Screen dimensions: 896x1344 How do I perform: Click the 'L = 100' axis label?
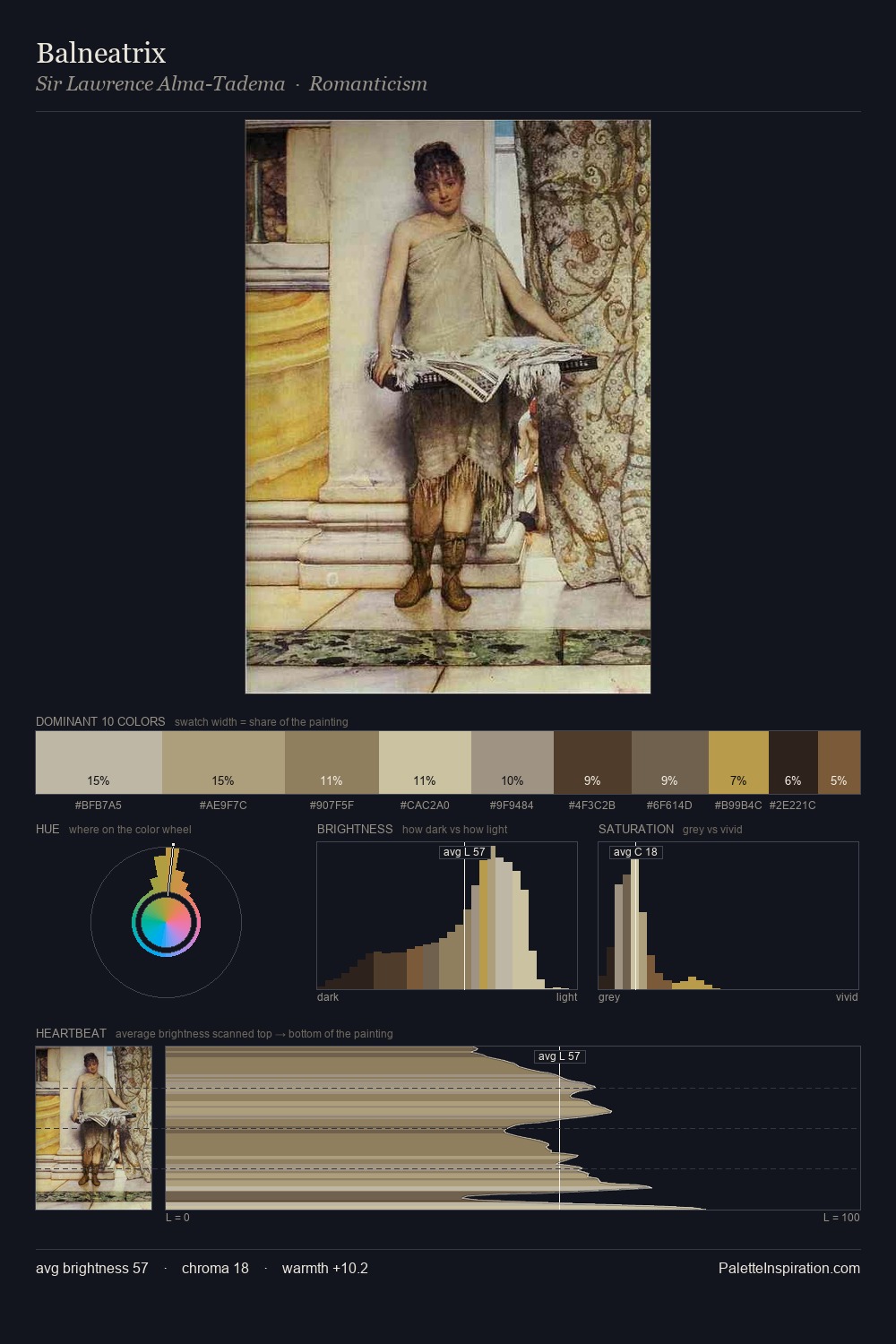[841, 1218]
